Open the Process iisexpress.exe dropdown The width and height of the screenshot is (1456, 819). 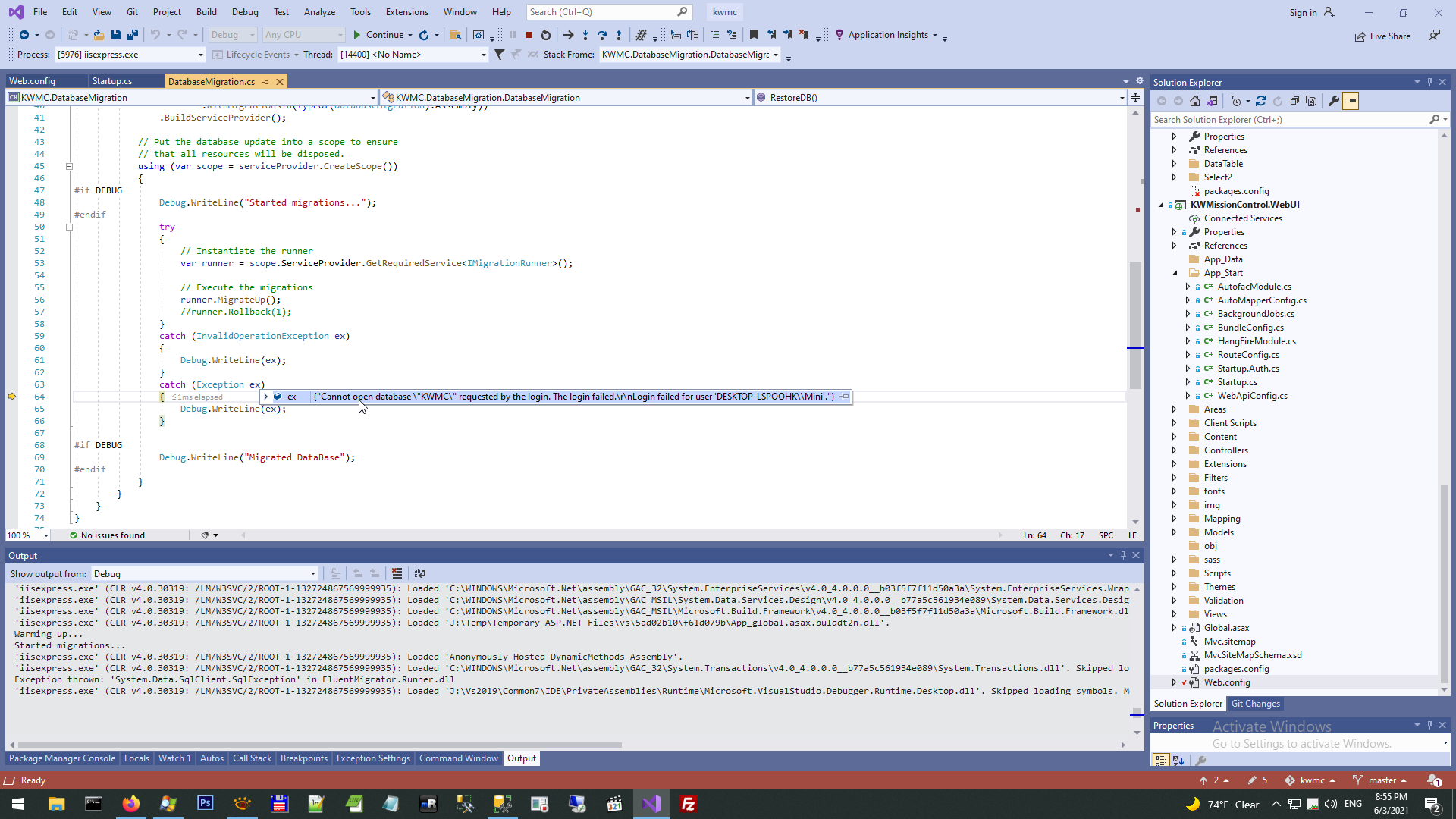(x=200, y=55)
